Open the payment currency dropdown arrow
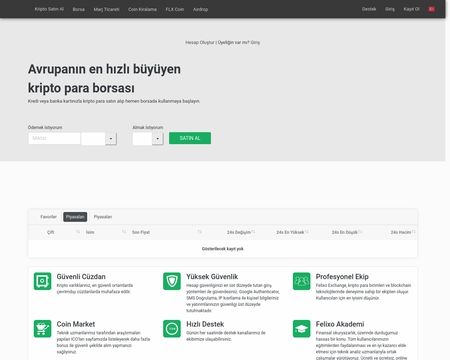The width and height of the screenshot is (450, 360). [111, 138]
